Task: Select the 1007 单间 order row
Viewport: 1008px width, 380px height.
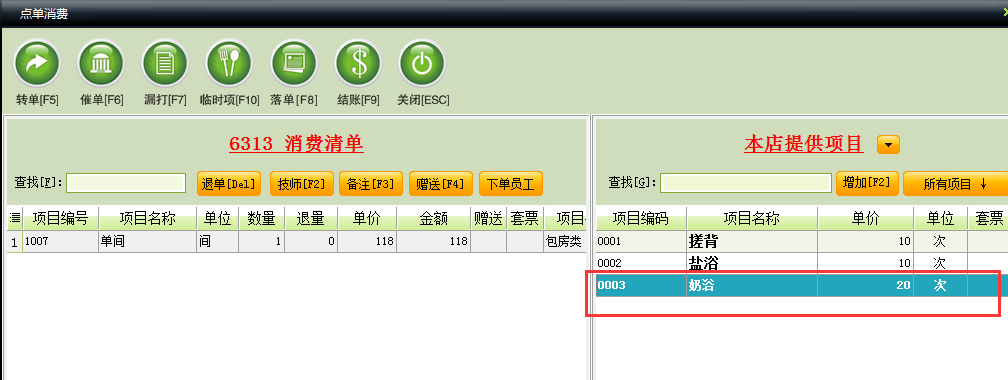Action: [x=296, y=242]
